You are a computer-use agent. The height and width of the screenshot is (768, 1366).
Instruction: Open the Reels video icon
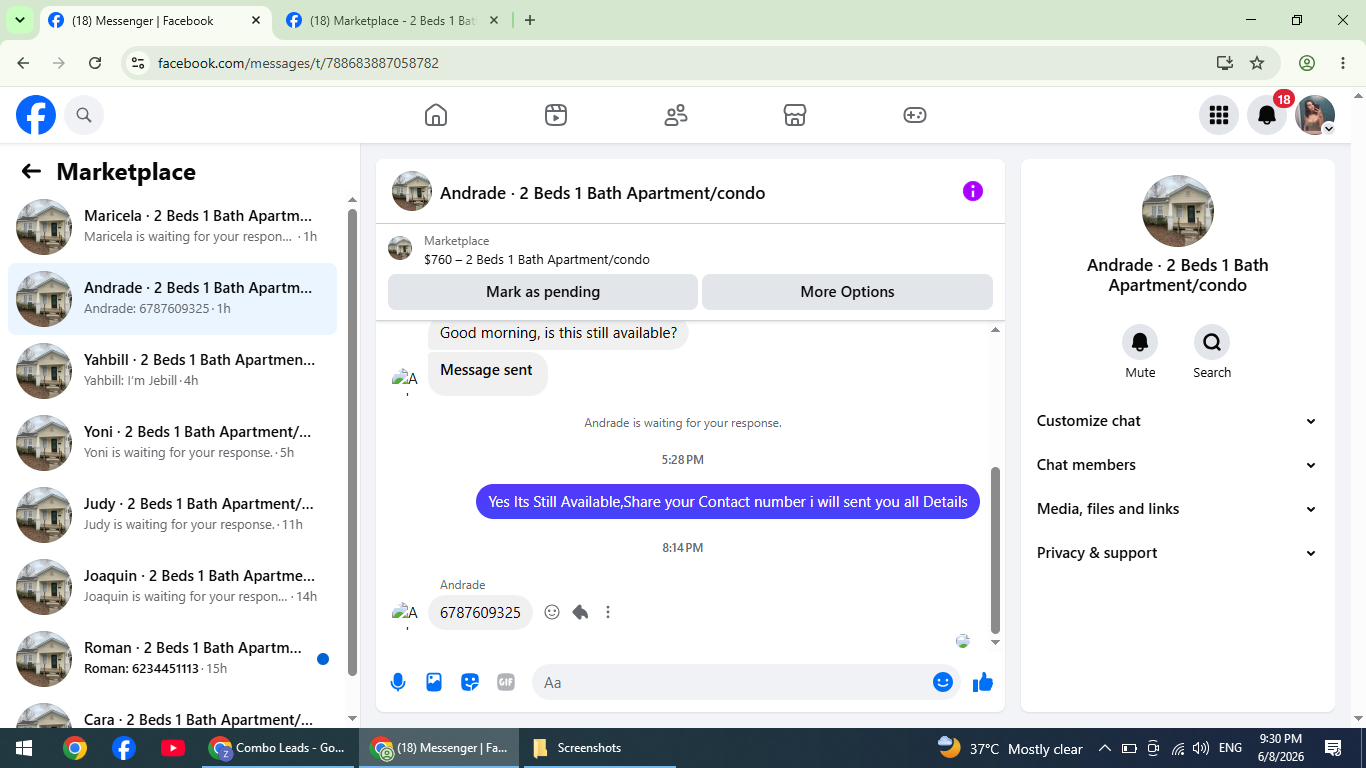pyautogui.click(x=556, y=115)
